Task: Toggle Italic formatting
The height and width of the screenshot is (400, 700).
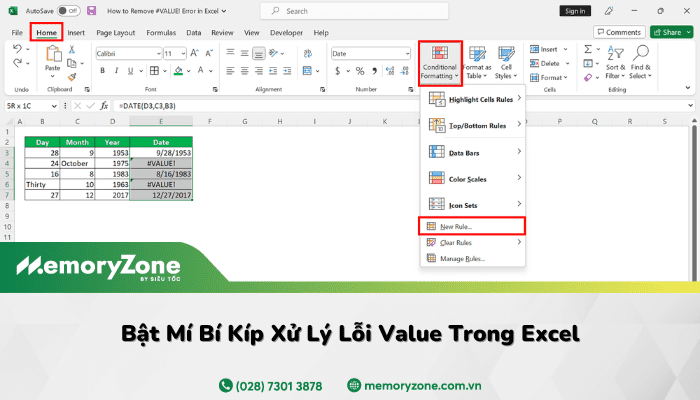Action: [x=117, y=71]
